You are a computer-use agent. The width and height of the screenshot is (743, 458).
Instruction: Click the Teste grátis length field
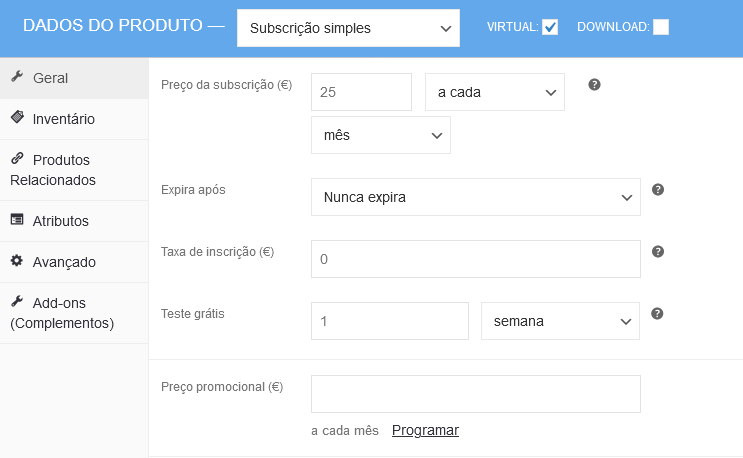[x=390, y=321]
